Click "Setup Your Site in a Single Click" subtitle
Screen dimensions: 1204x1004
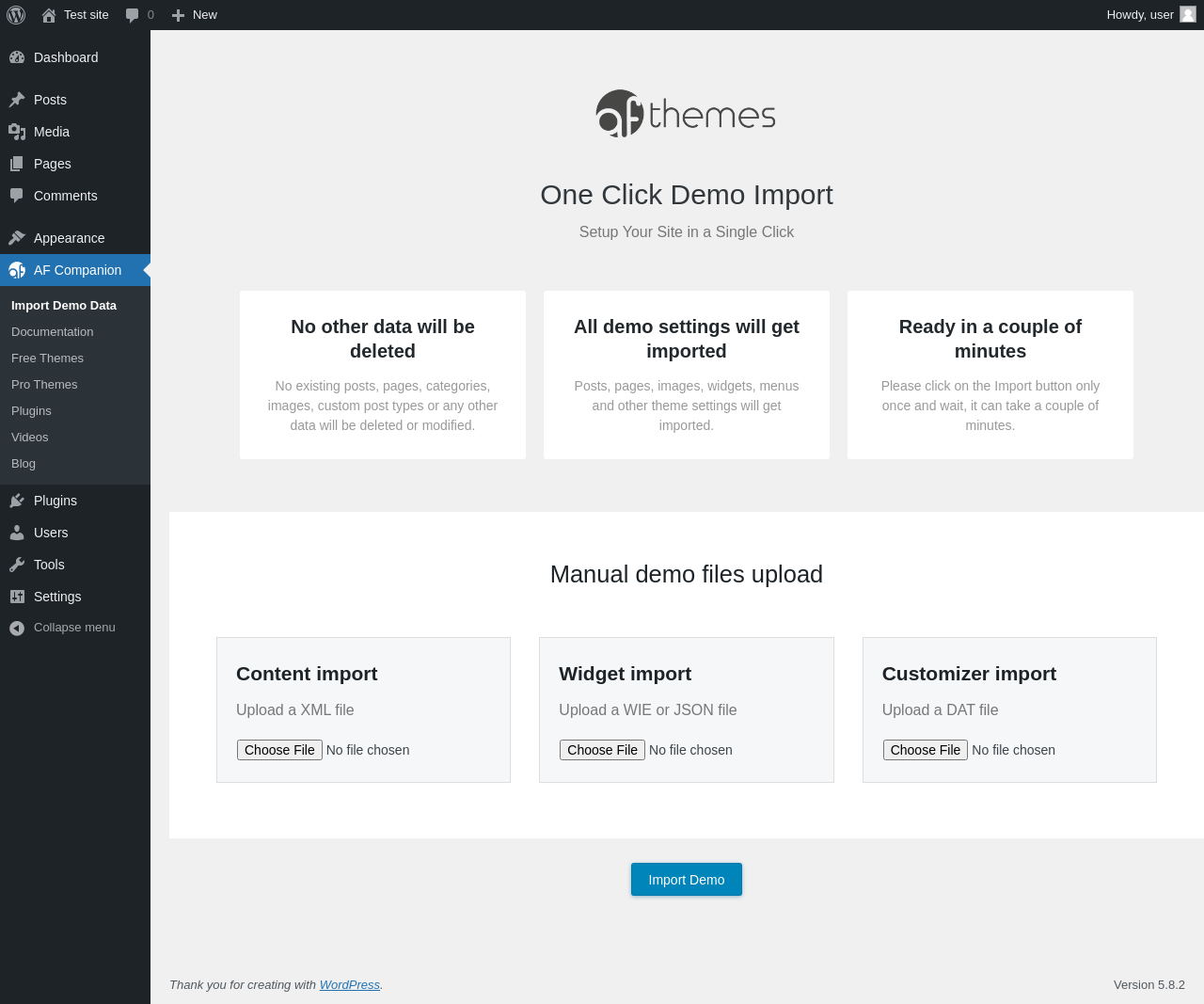(x=687, y=232)
